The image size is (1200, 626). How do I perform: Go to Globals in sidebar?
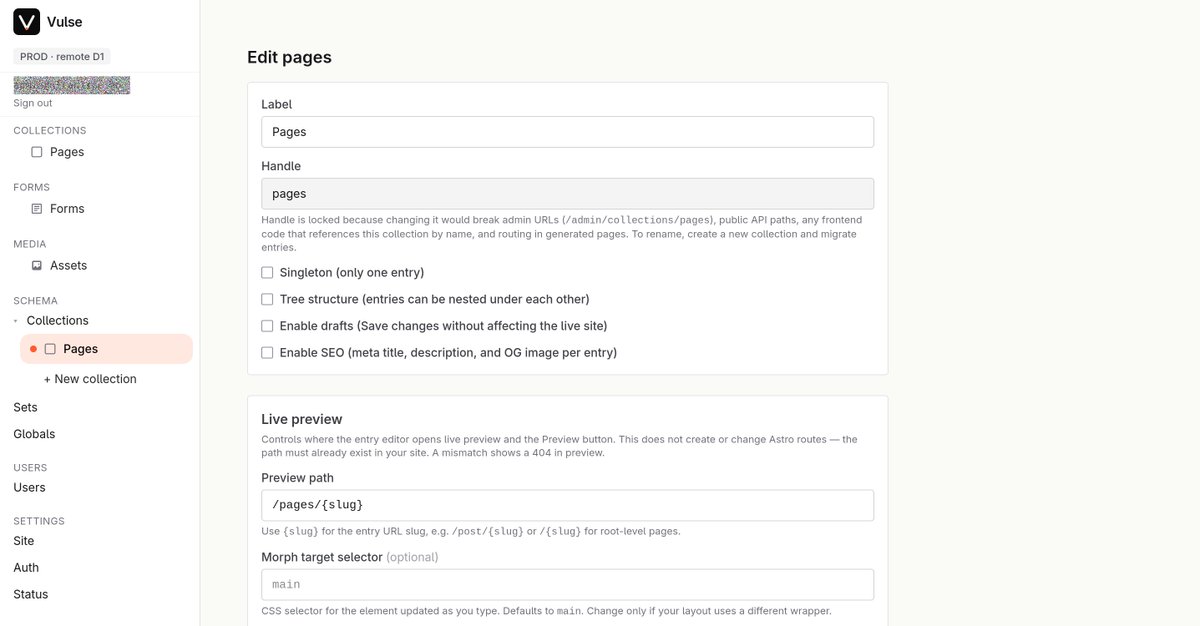pos(34,434)
